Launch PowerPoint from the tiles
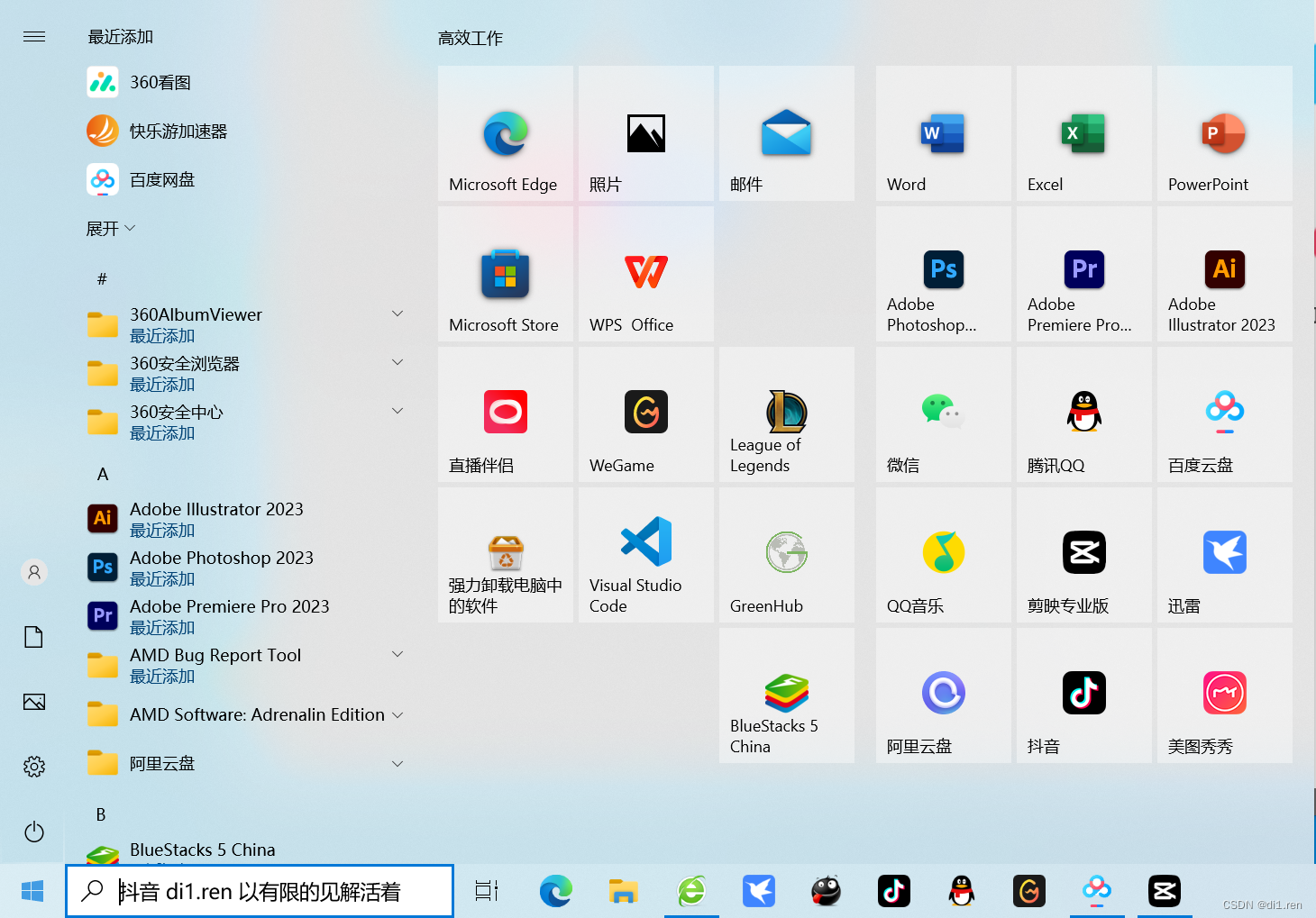 click(x=1225, y=133)
